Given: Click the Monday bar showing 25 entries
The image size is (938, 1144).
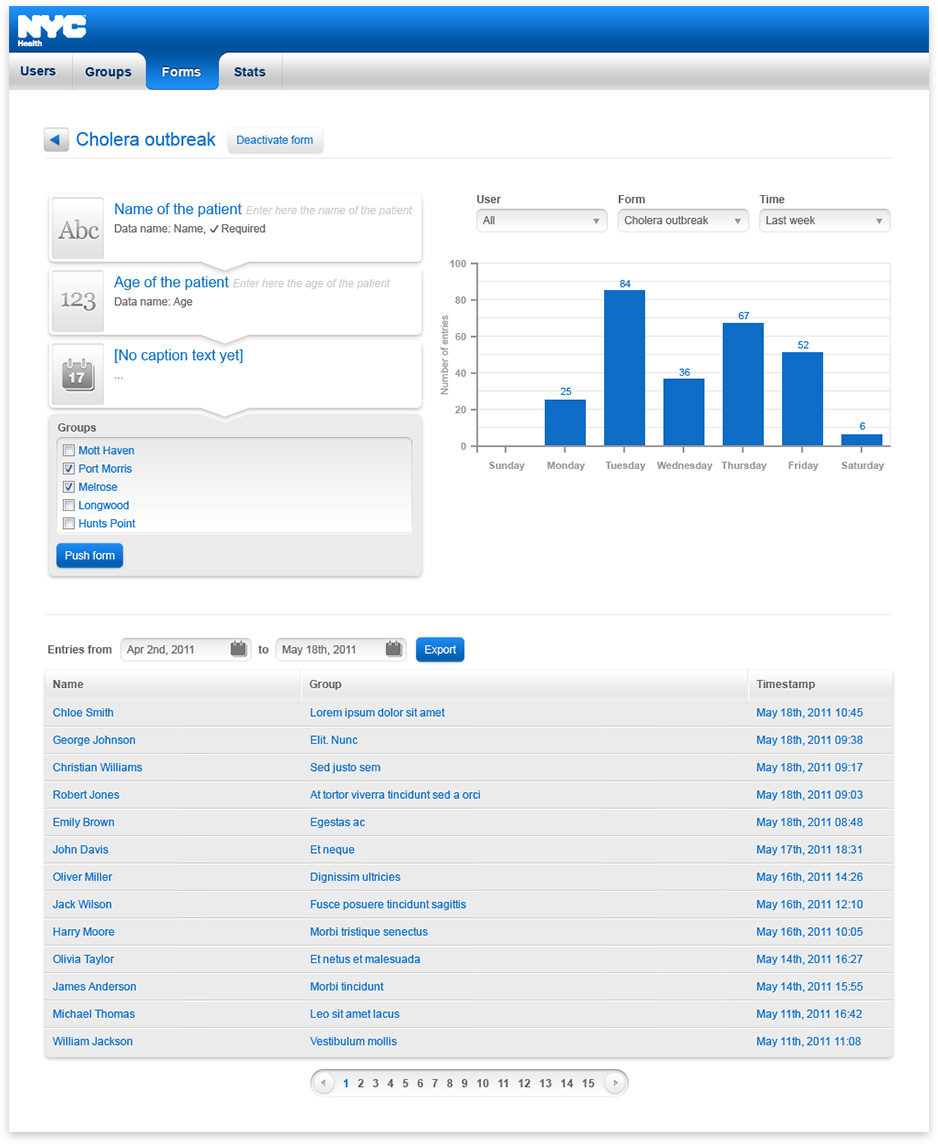Looking at the screenshot, I should tap(565, 422).
